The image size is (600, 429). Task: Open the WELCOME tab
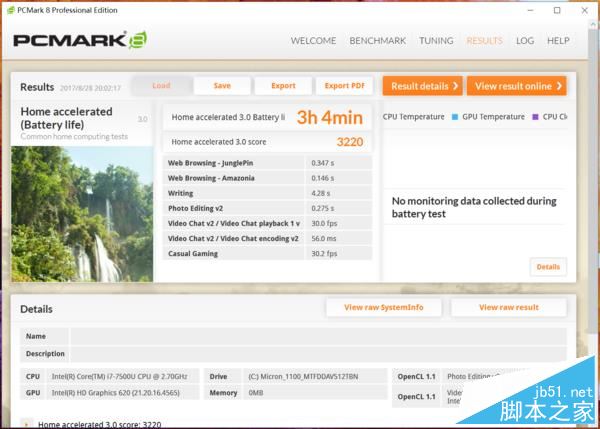coord(313,41)
